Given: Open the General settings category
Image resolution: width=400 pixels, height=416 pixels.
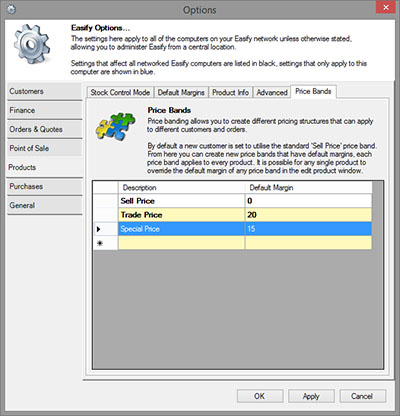Looking at the screenshot, I should [44, 205].
